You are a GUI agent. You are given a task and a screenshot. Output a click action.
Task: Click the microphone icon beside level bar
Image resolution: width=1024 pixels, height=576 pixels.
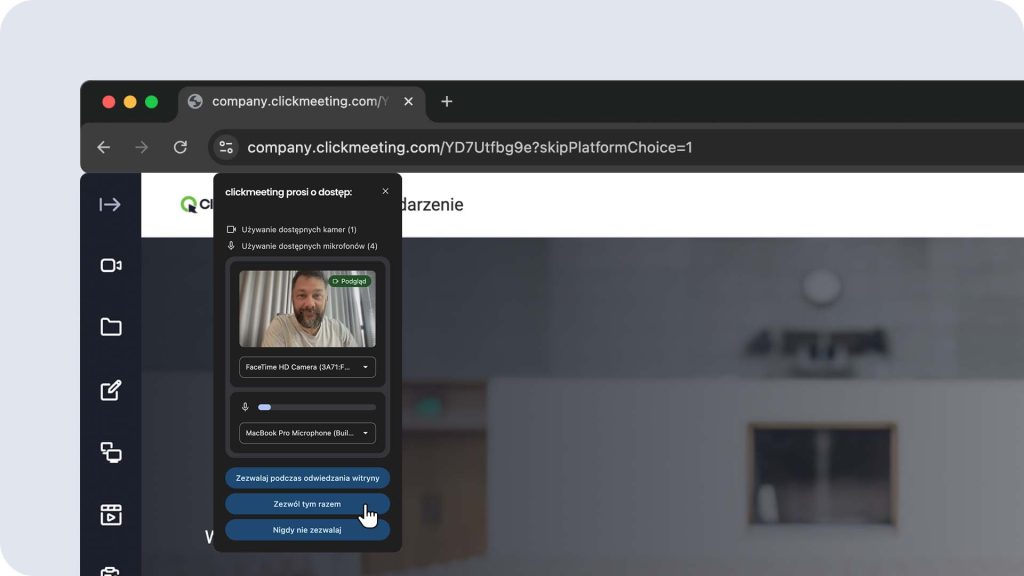pos(245,407)
